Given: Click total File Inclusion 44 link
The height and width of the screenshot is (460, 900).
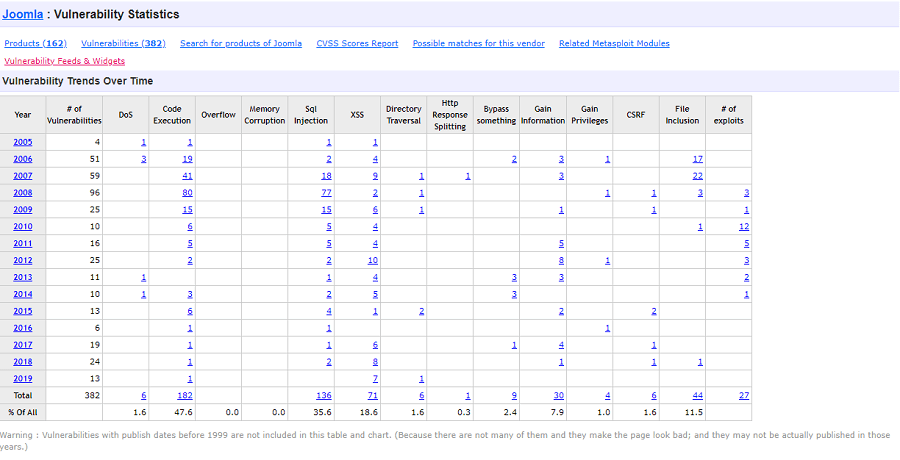Looking at the screenshot, I should [x=698, y=396].
